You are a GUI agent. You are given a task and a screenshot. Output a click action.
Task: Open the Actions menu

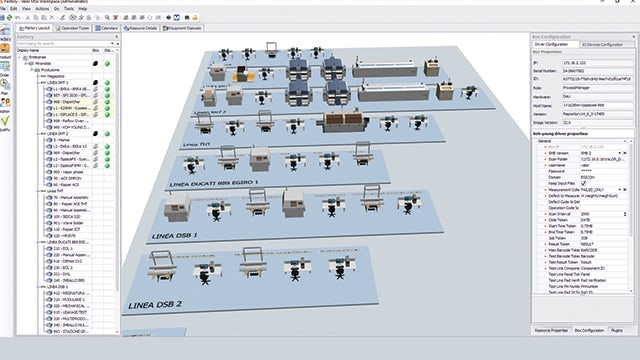42,9
